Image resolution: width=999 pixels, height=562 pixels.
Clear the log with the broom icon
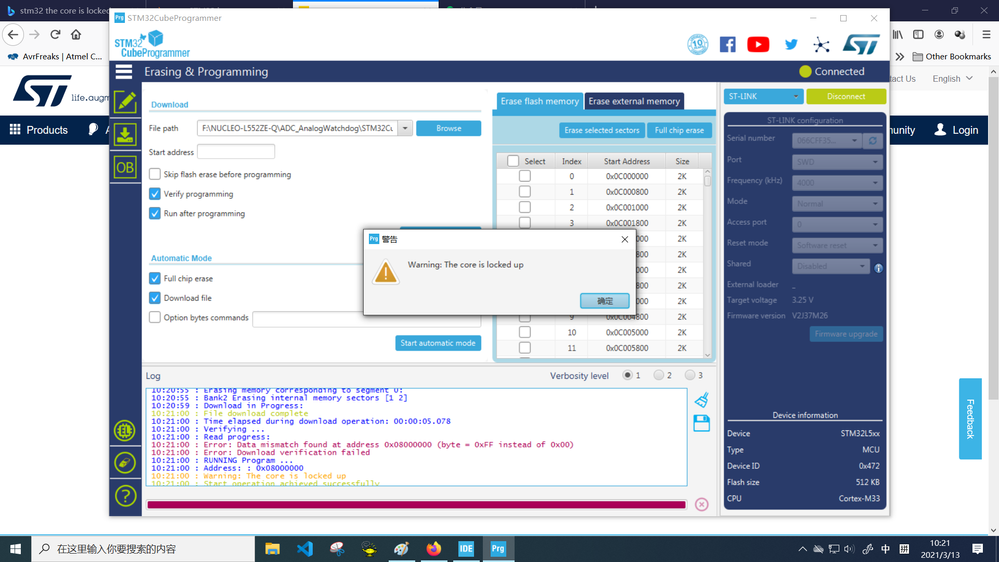coord(701,400)
